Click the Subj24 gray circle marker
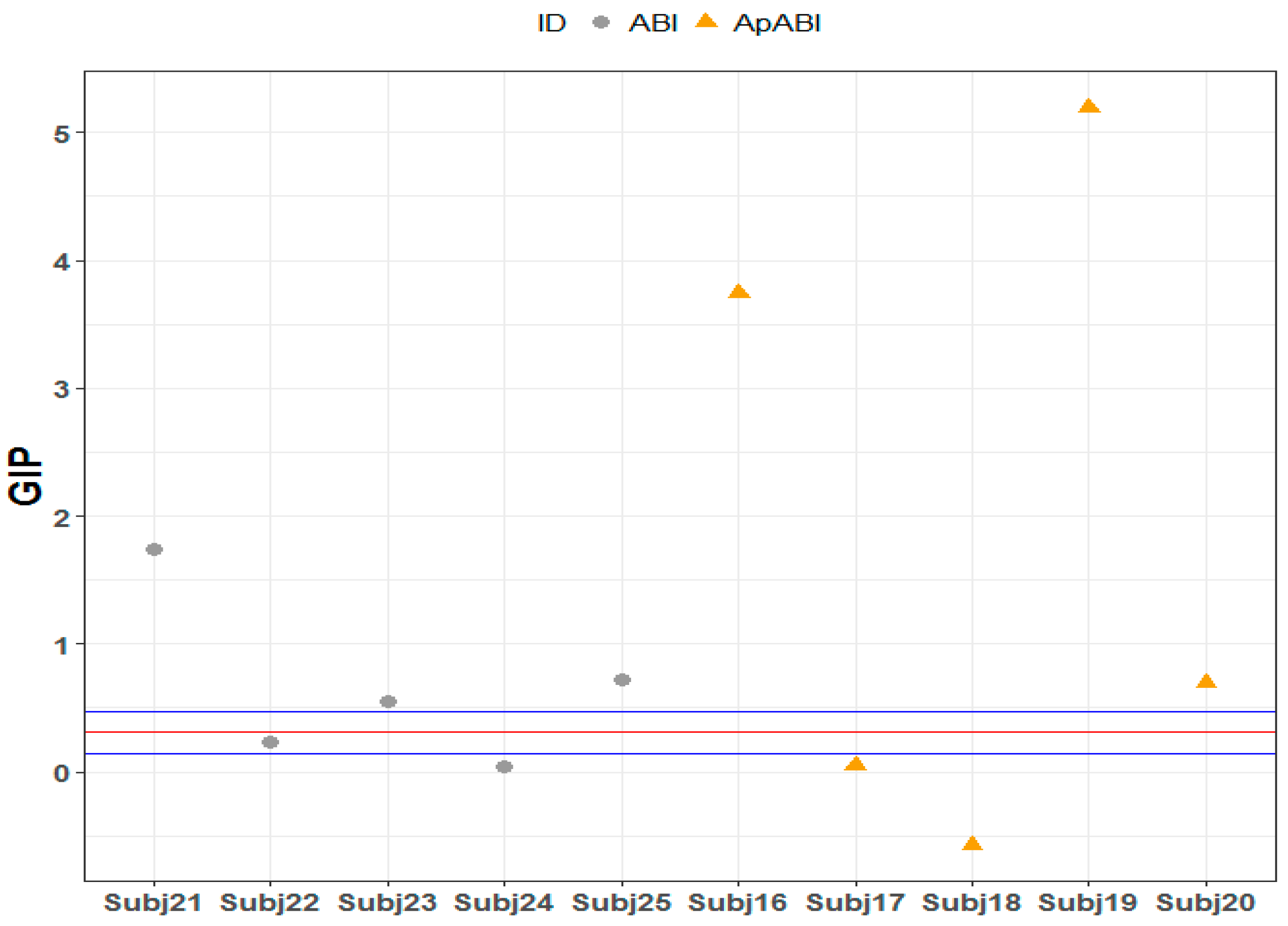 504,767
